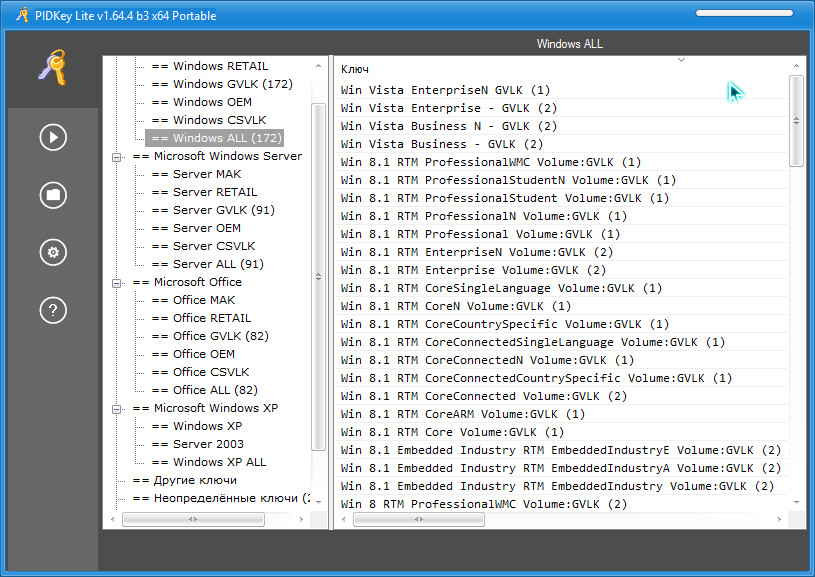This screenshot has width=815, height=577.
Task: Select row Win 8.1 RTM ProfessionalStudentN
Action: click(561, 180)
